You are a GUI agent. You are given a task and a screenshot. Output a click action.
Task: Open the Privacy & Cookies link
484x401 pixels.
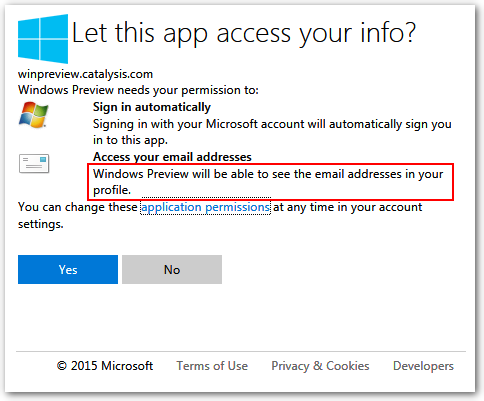pos(320,366)
